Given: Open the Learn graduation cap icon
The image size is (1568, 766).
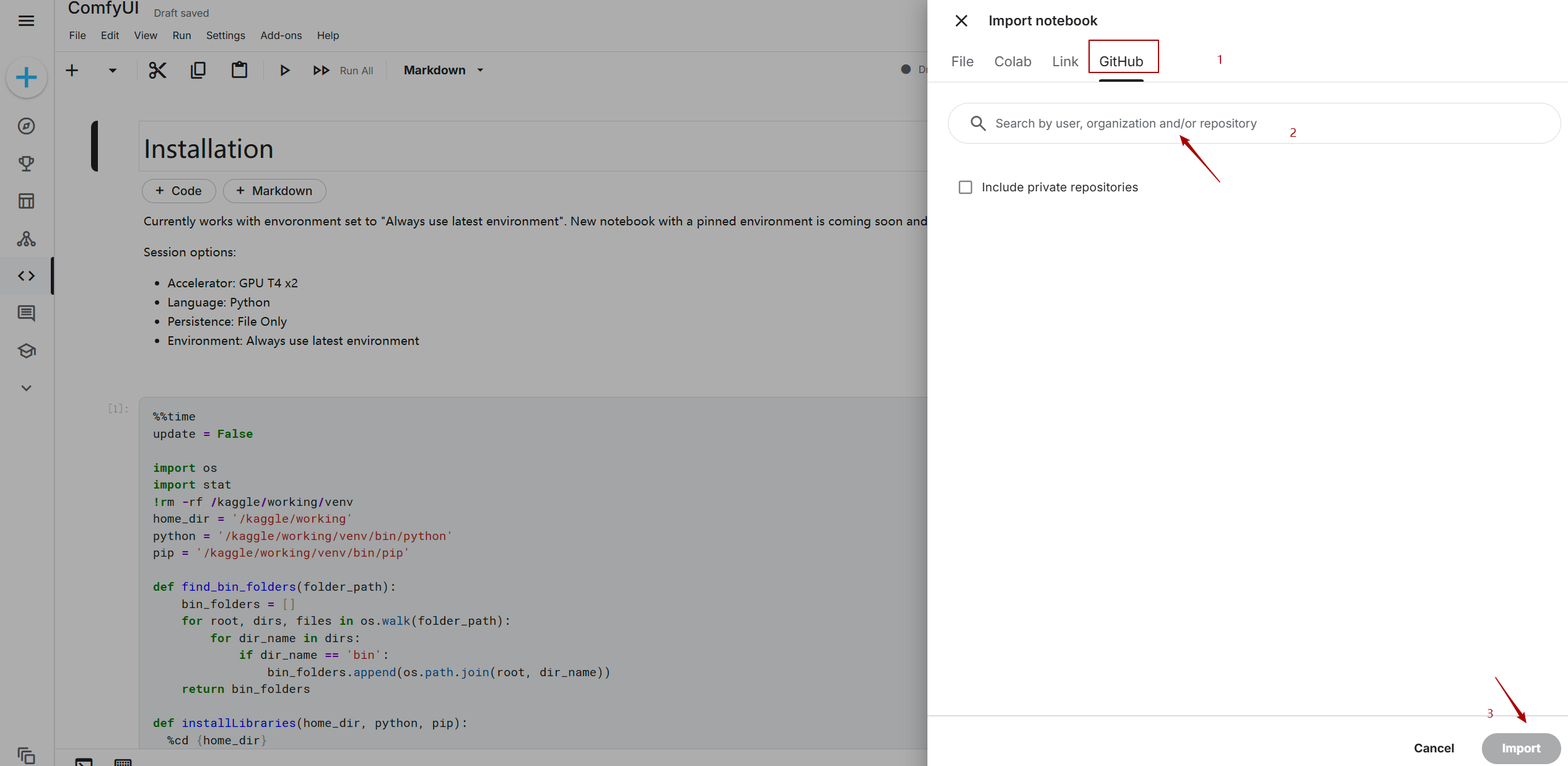Looking at the screenshot, I should [26, 351].
